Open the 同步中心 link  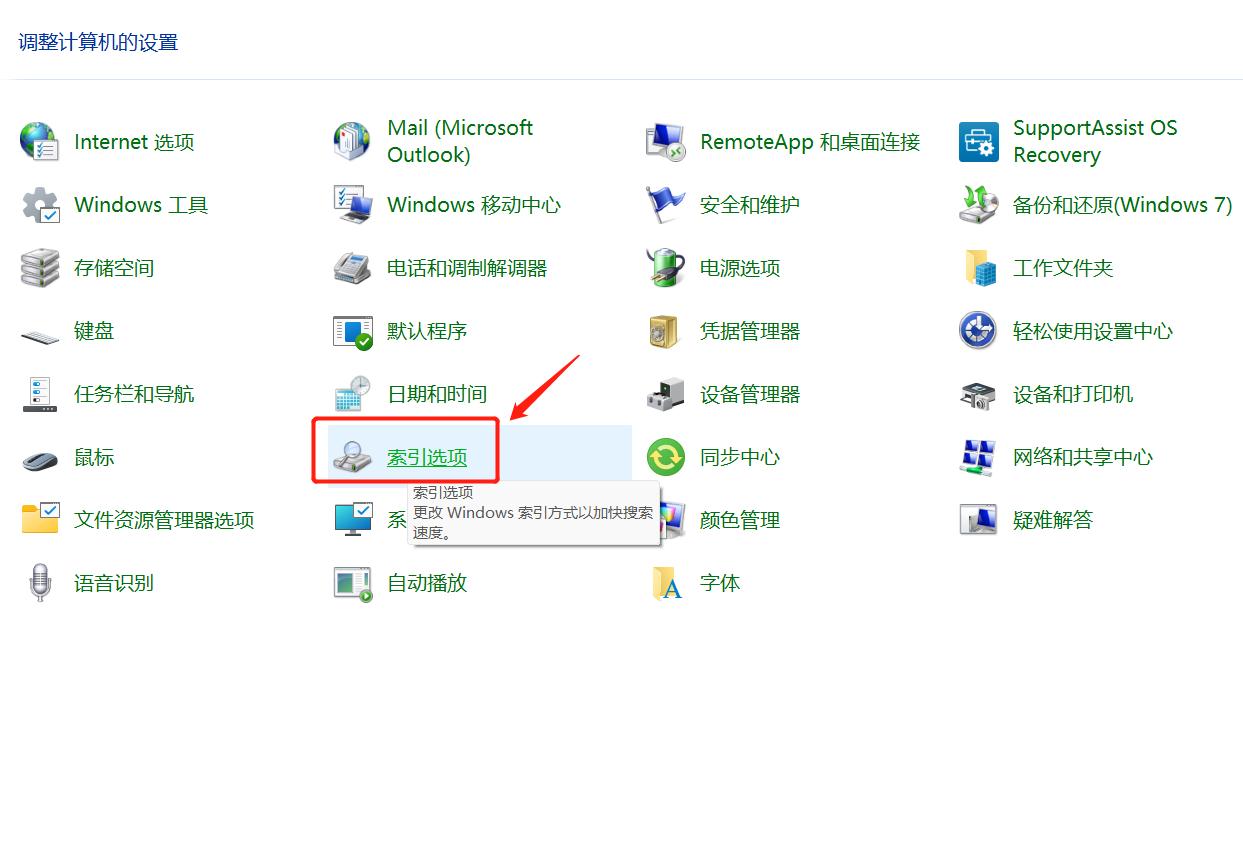point(740,457)
